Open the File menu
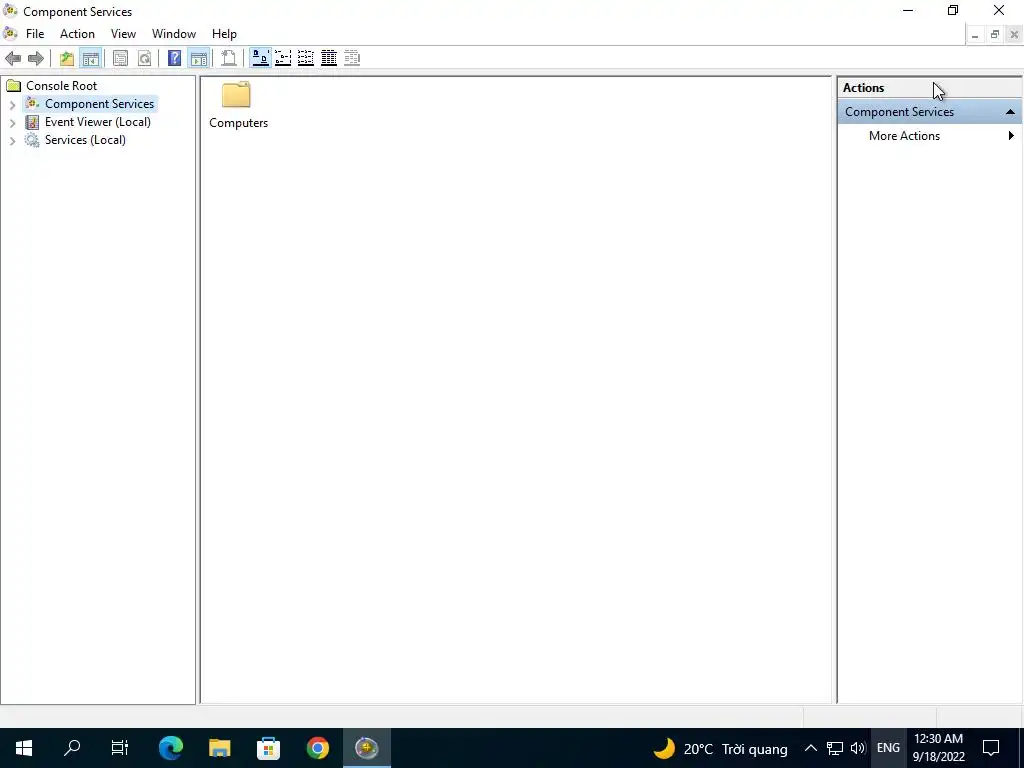This screenshot has height=768, width=1024. click(x=35, y=34)
